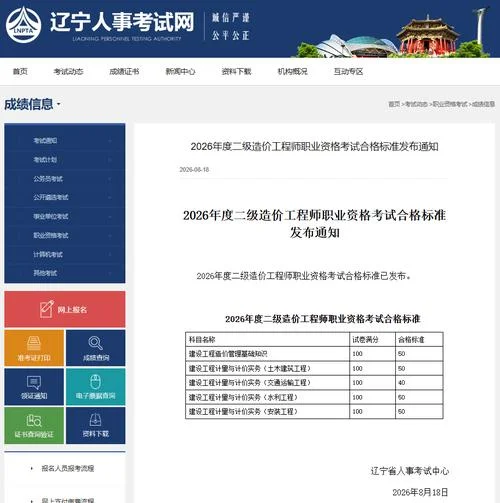Click the 准考证打印 printer icon
Viewport: 500px width, 503px height.
[x=34, y=343]
